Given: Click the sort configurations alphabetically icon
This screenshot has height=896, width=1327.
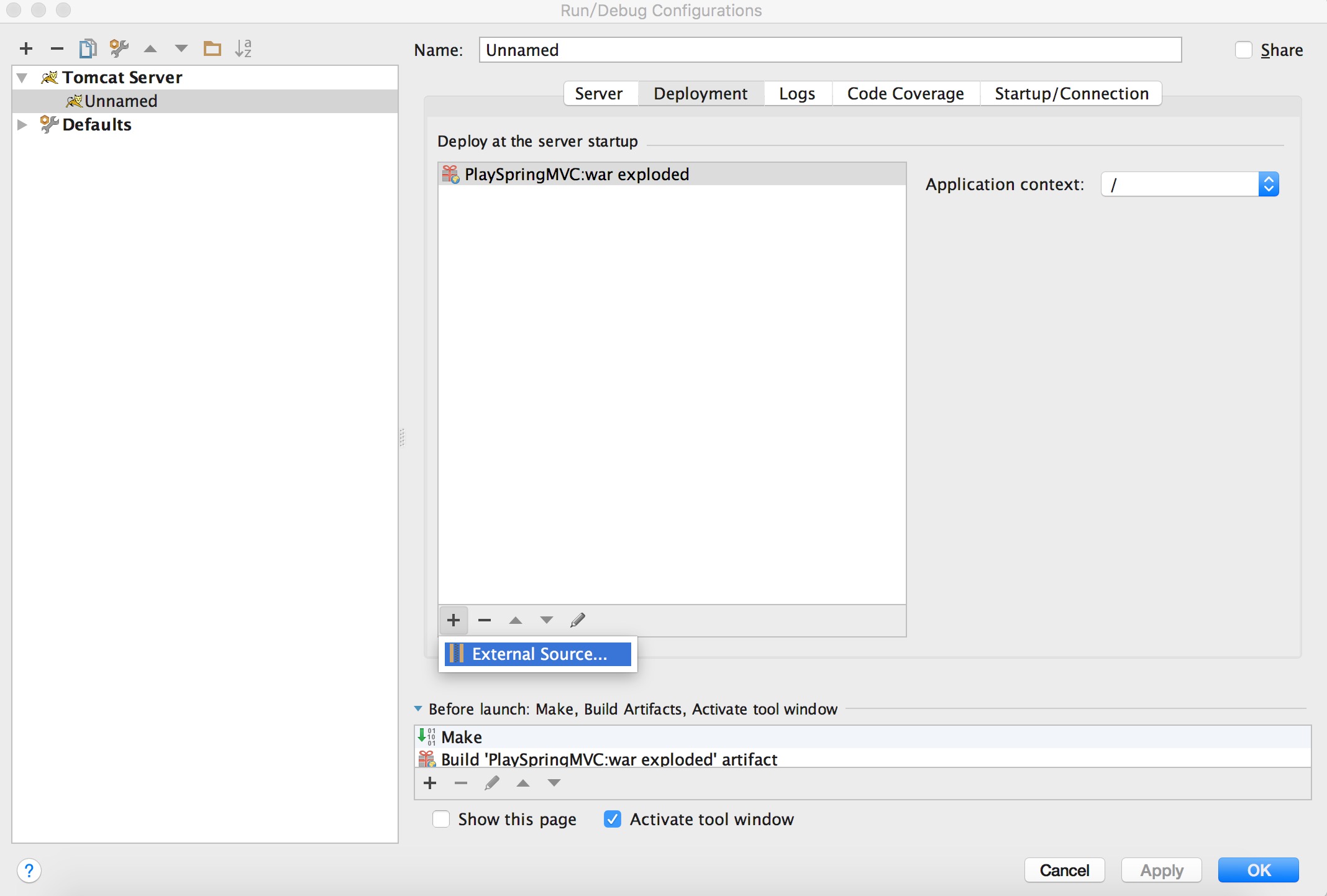Looking at the screenshot, I should coord(243,48).
